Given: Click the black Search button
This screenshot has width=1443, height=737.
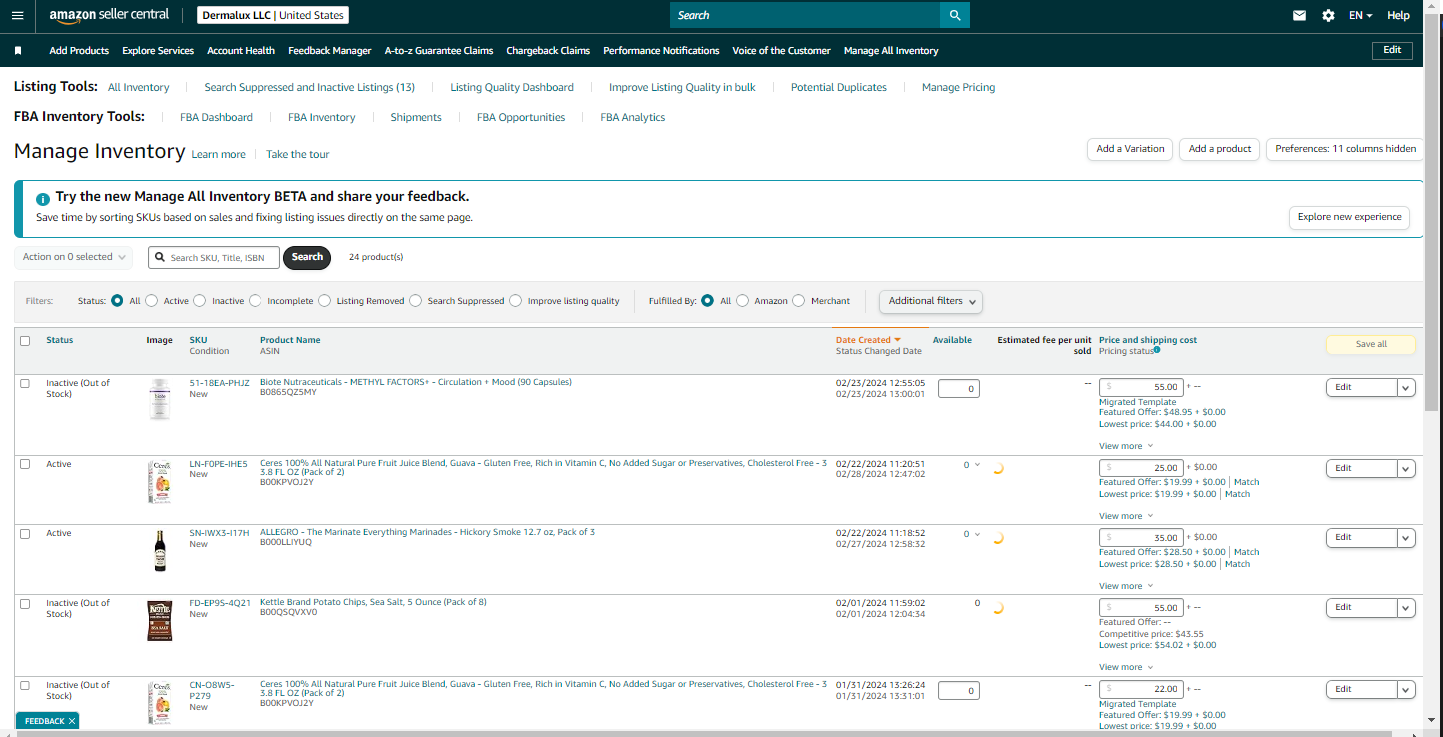Looking at the screenshot, I should (x=307, y=257).
